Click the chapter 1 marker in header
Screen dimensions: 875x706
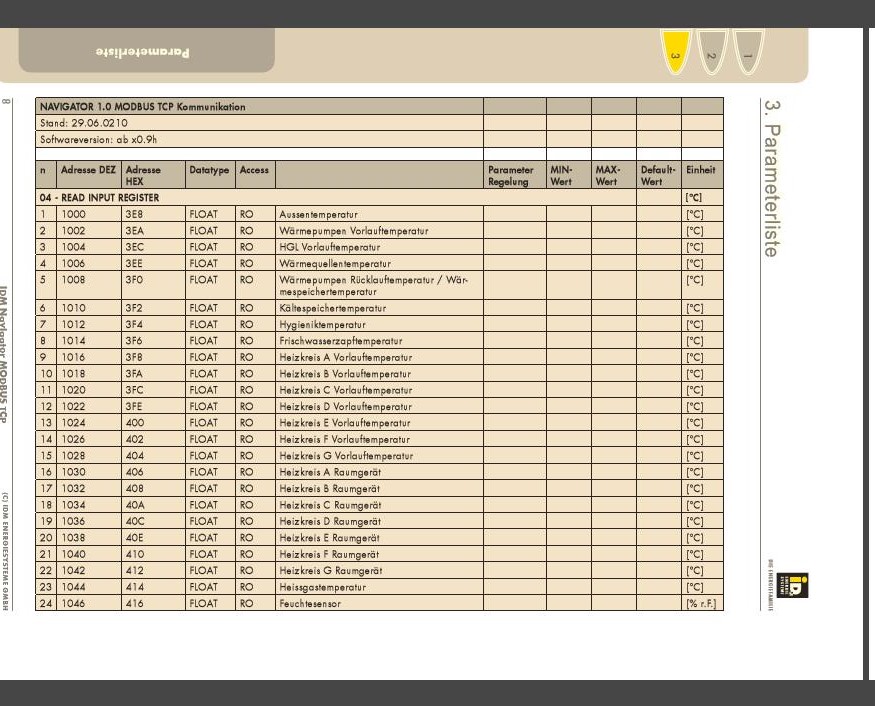pyautogui.click(x=748, y=51)
